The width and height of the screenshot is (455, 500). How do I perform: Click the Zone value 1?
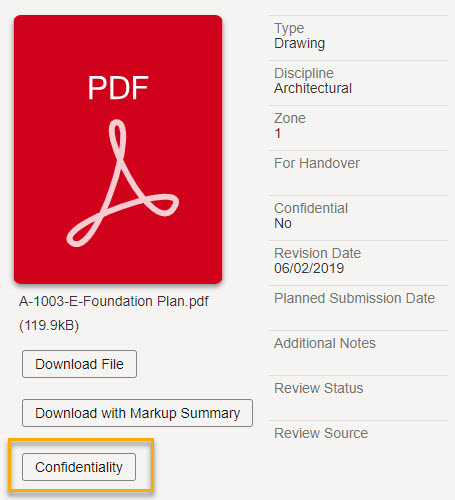[278, 133]
